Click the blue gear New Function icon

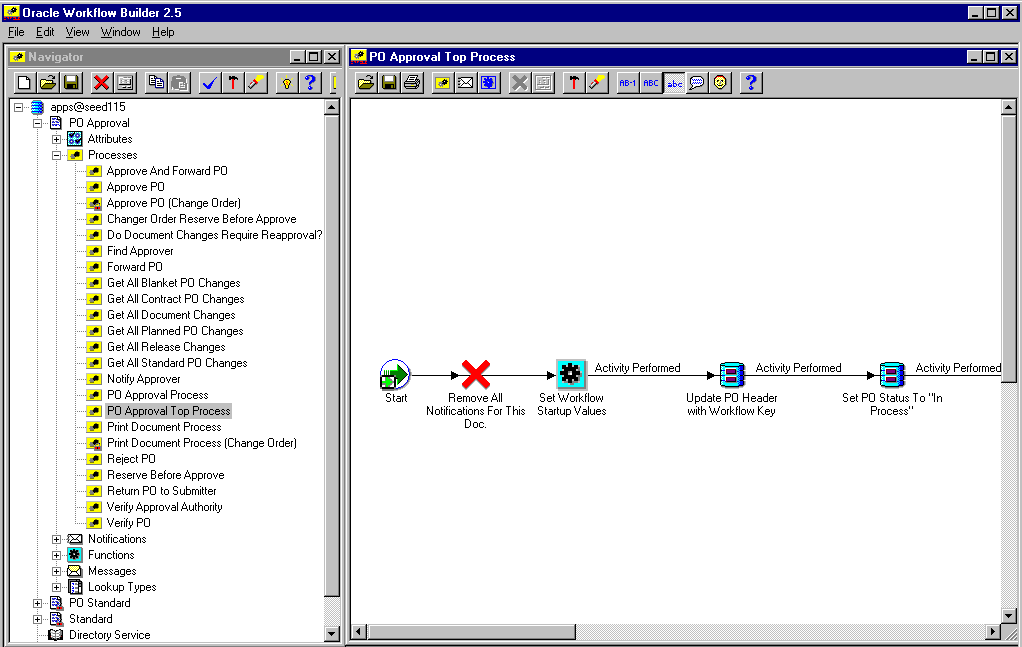point(489,83)
